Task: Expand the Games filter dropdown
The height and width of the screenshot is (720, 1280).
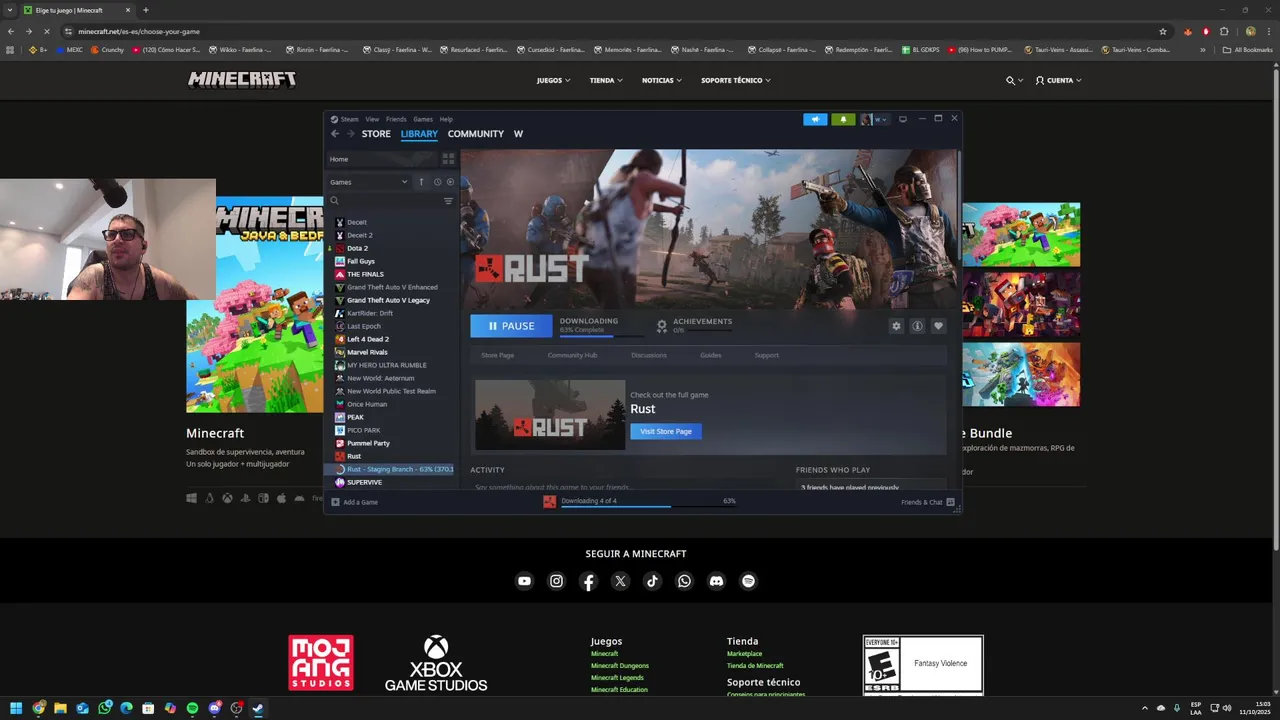Action: coord(369,182)
